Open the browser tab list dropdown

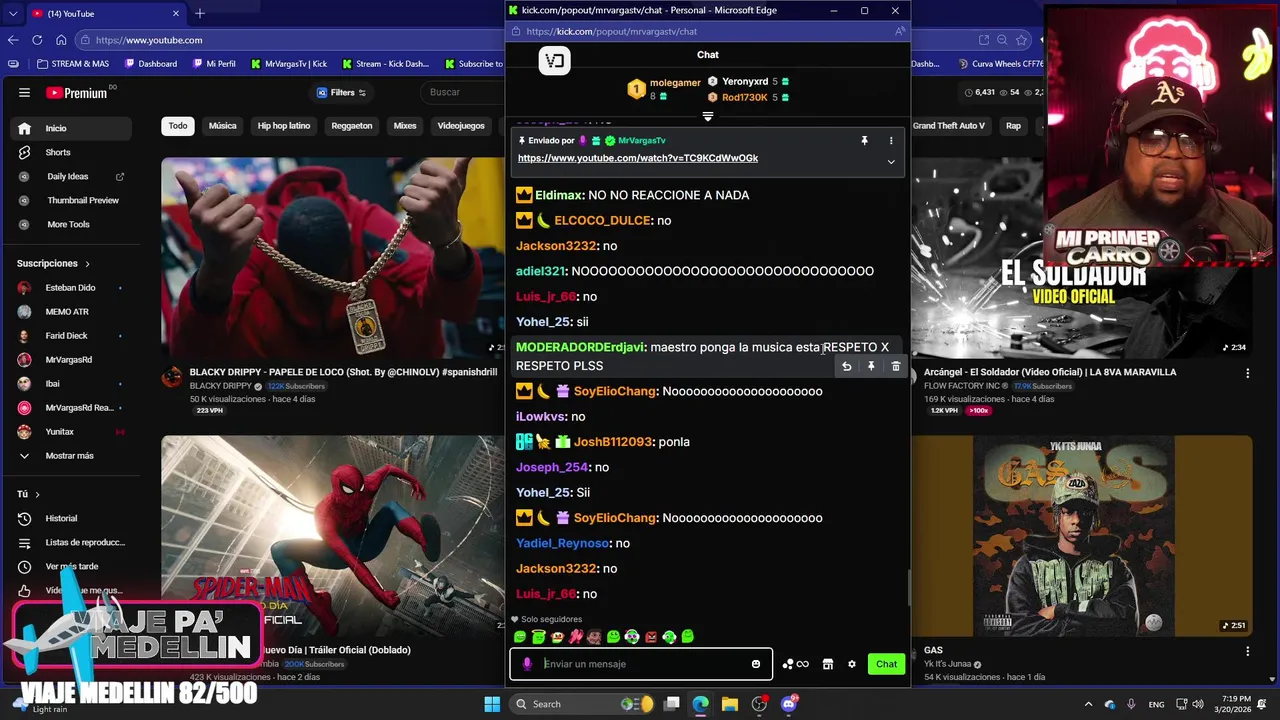(13, 14)
